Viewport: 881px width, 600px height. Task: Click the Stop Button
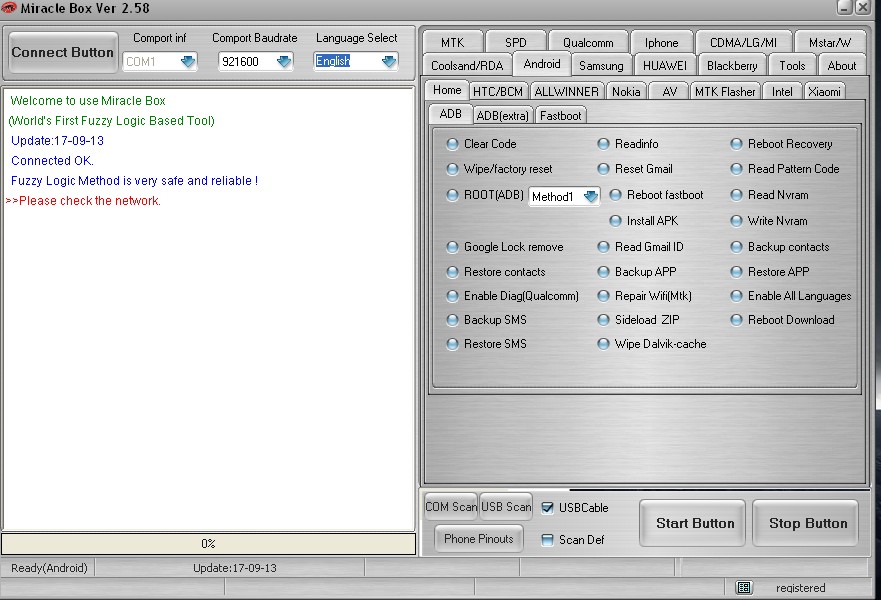806,523
